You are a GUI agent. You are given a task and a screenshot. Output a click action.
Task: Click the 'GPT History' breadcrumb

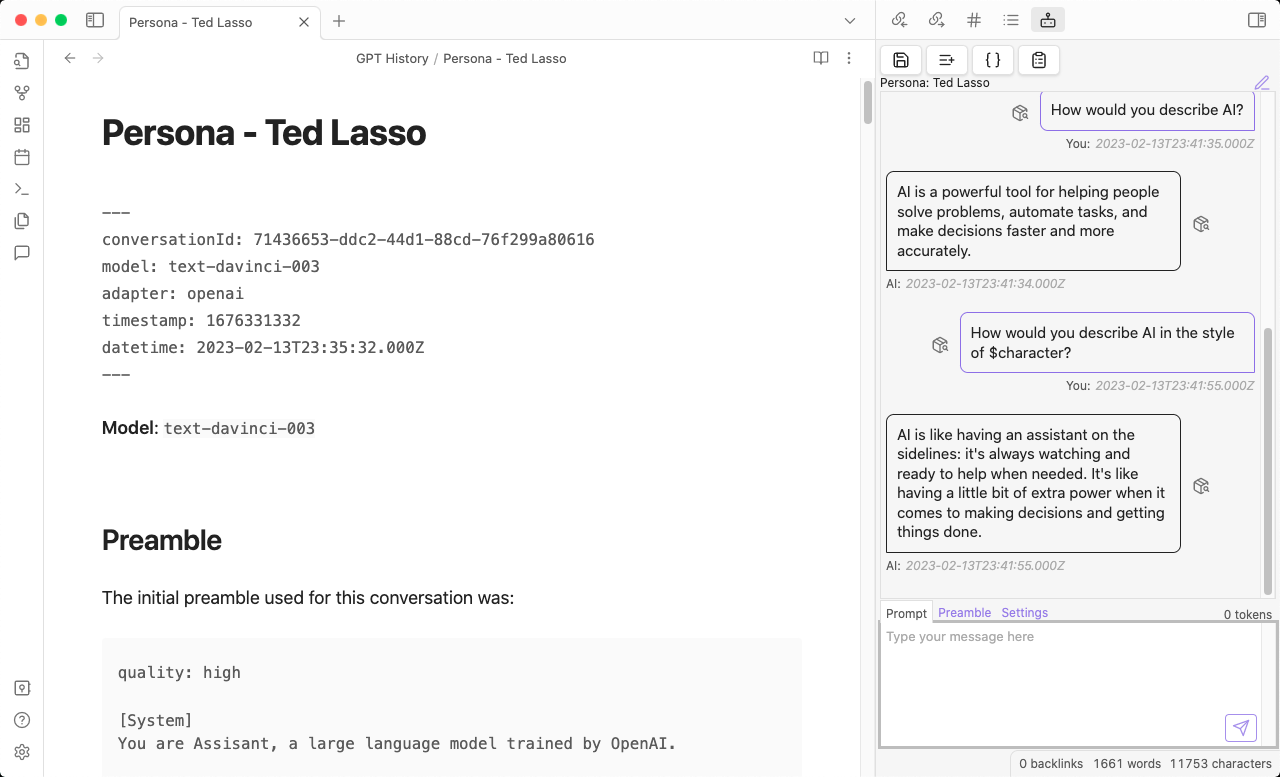[392, 59]
